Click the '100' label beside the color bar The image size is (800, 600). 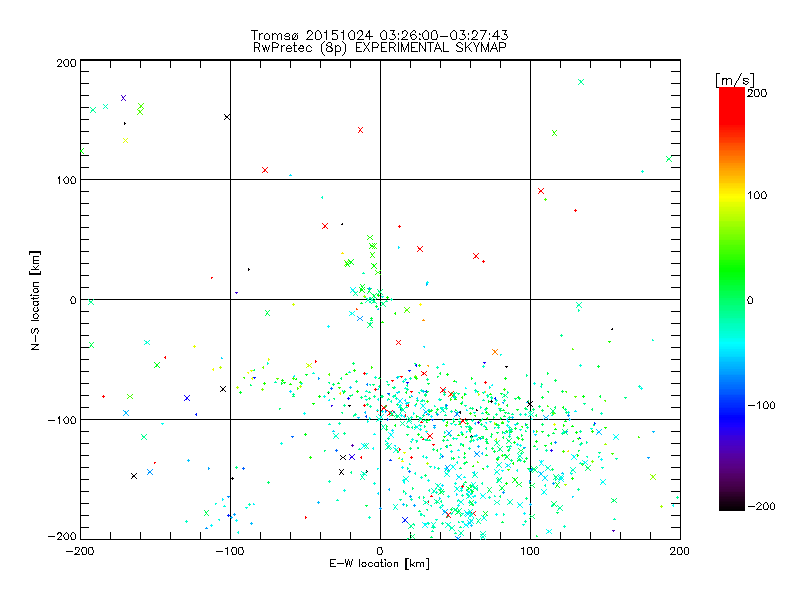click(x=757, y=195)
